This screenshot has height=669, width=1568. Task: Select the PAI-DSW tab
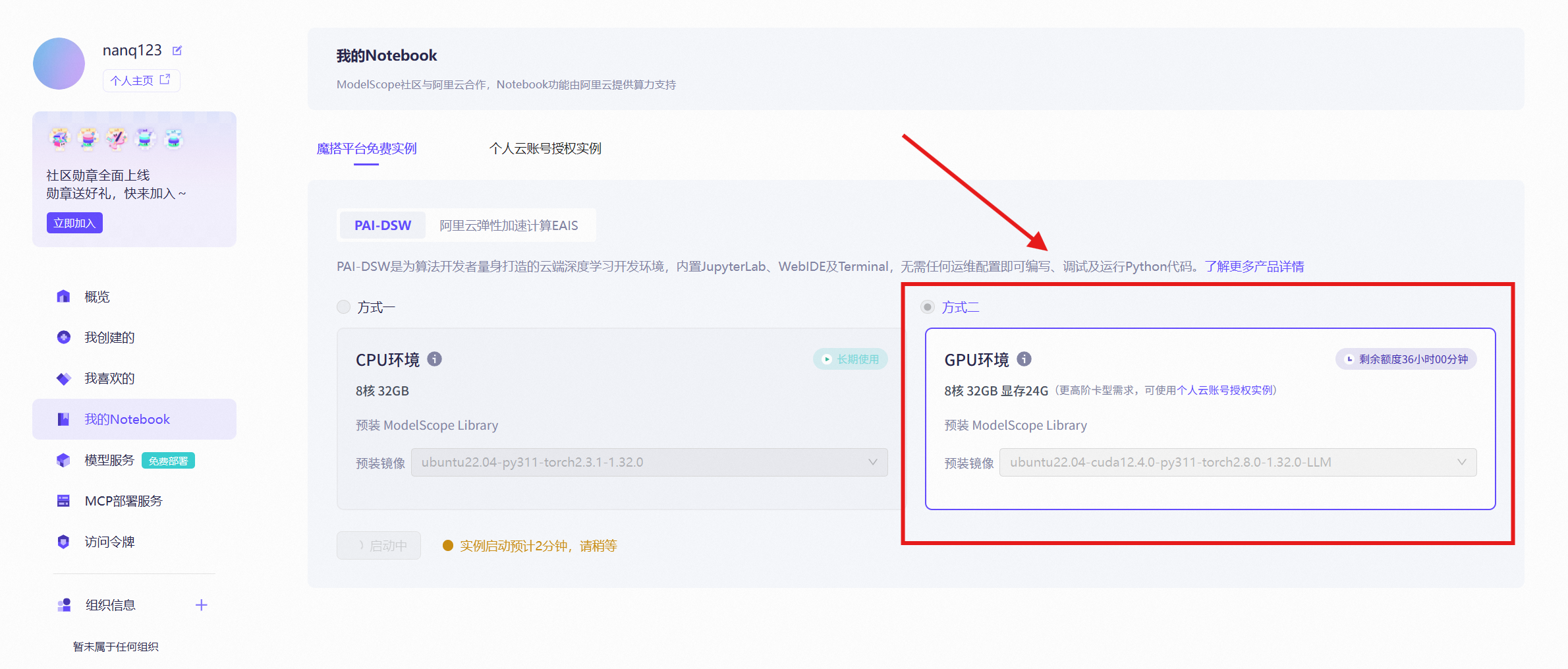[x=383, y=225]
